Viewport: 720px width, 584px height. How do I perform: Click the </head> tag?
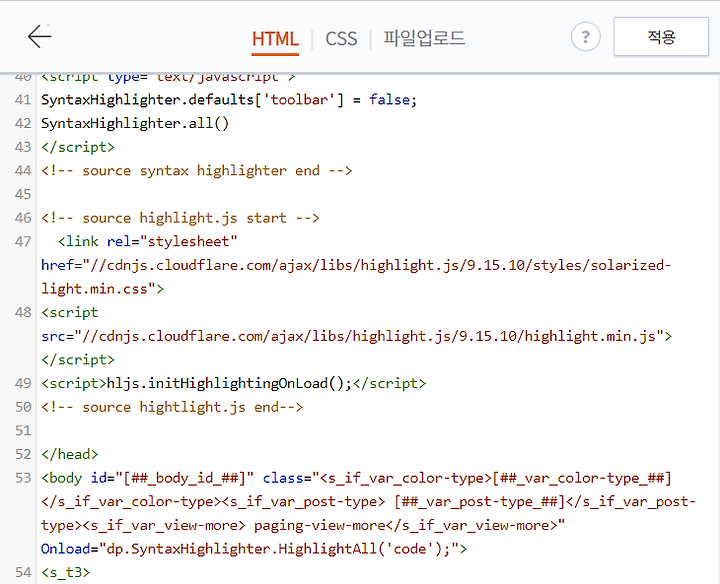click(69, 454)
